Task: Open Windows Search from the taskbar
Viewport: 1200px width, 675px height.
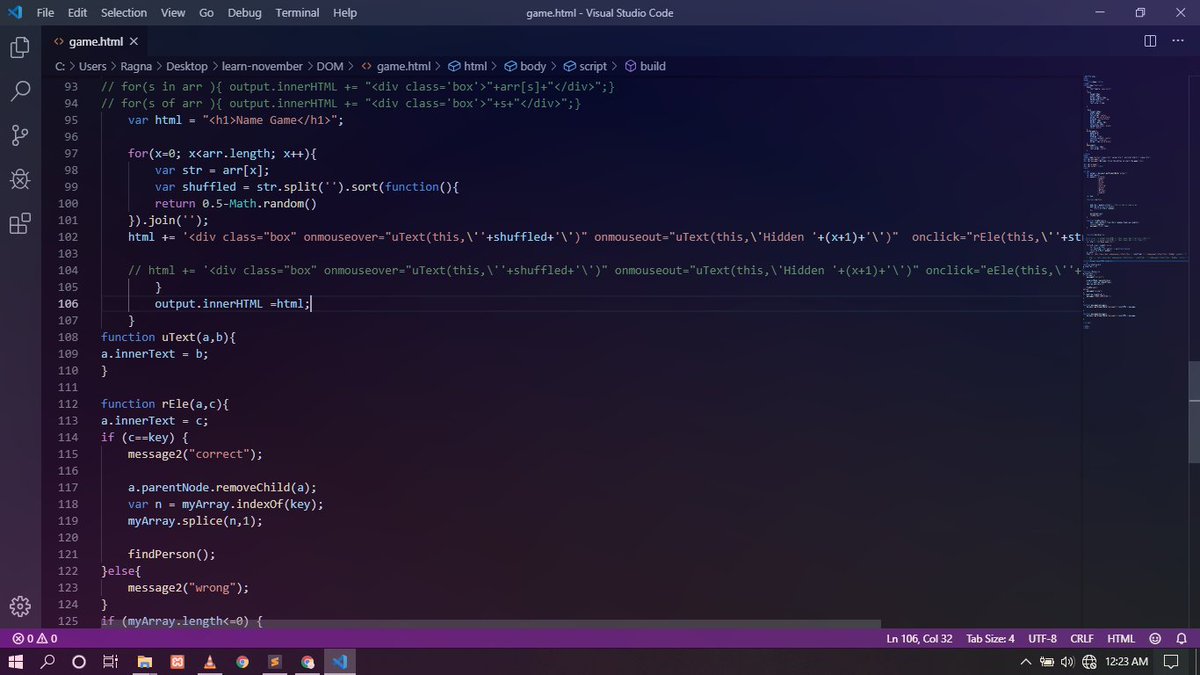Action: 48,661
